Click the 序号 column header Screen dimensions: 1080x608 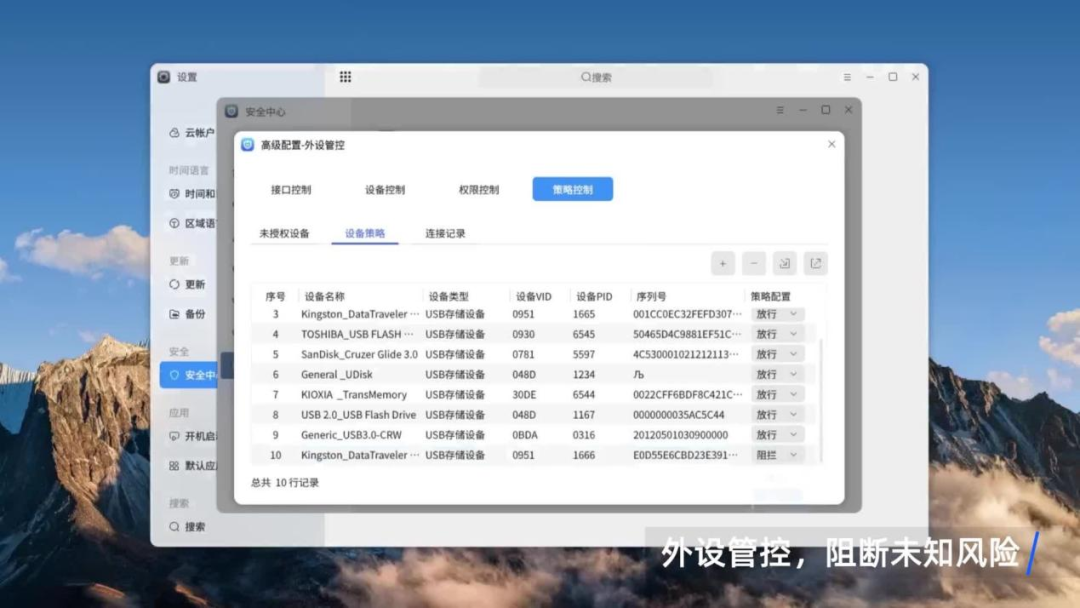(x=276, y=296)
